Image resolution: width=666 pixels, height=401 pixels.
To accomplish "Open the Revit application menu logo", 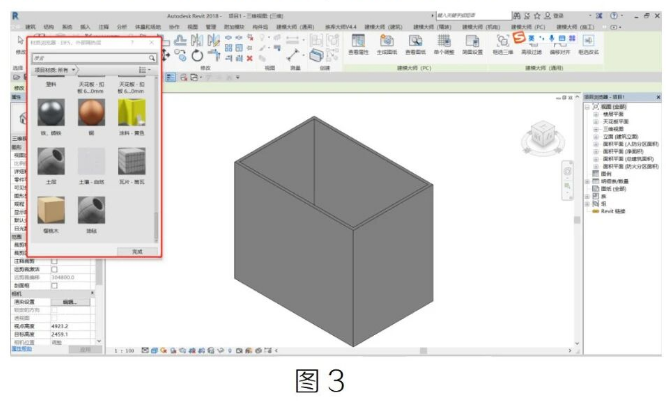I will pyautogui.click(x=15, y=16).
